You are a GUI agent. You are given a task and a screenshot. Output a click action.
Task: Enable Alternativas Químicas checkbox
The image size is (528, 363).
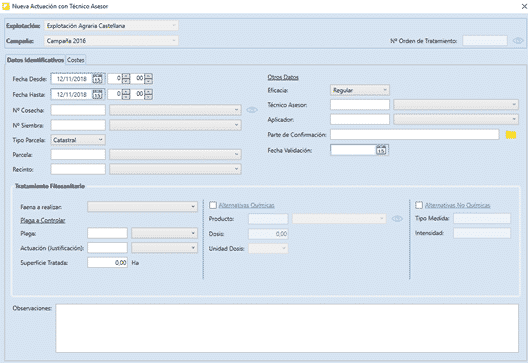click(213, 205)
